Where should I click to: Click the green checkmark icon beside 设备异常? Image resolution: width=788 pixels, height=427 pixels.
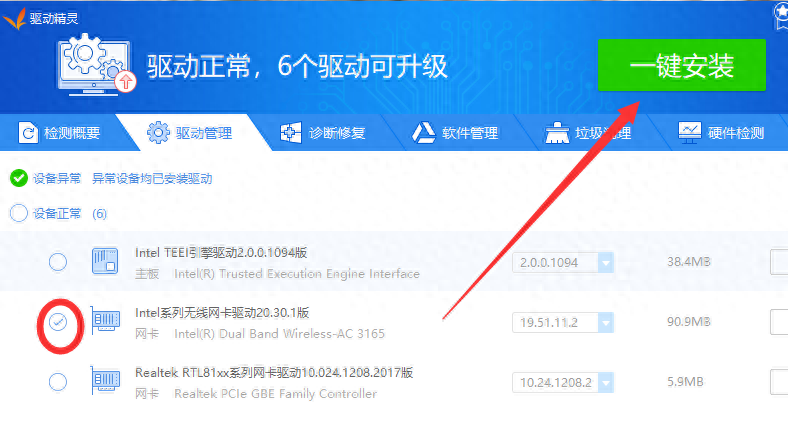click(18, 178)
